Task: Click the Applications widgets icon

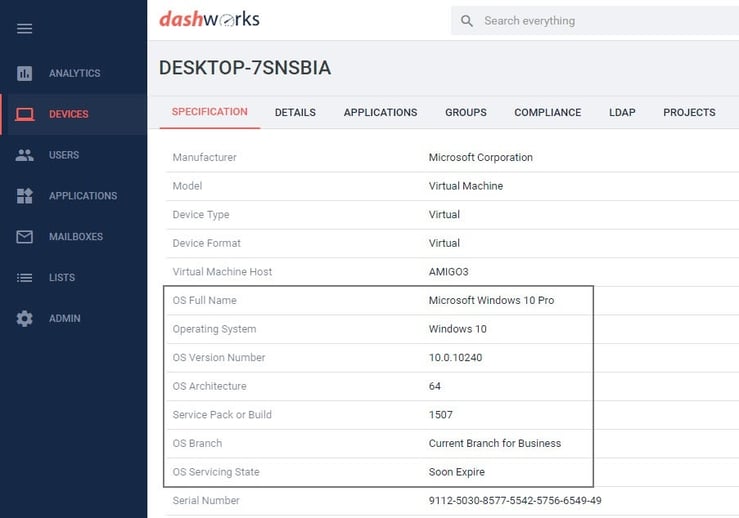Action: pyautogui.click(x=25, y=196)
